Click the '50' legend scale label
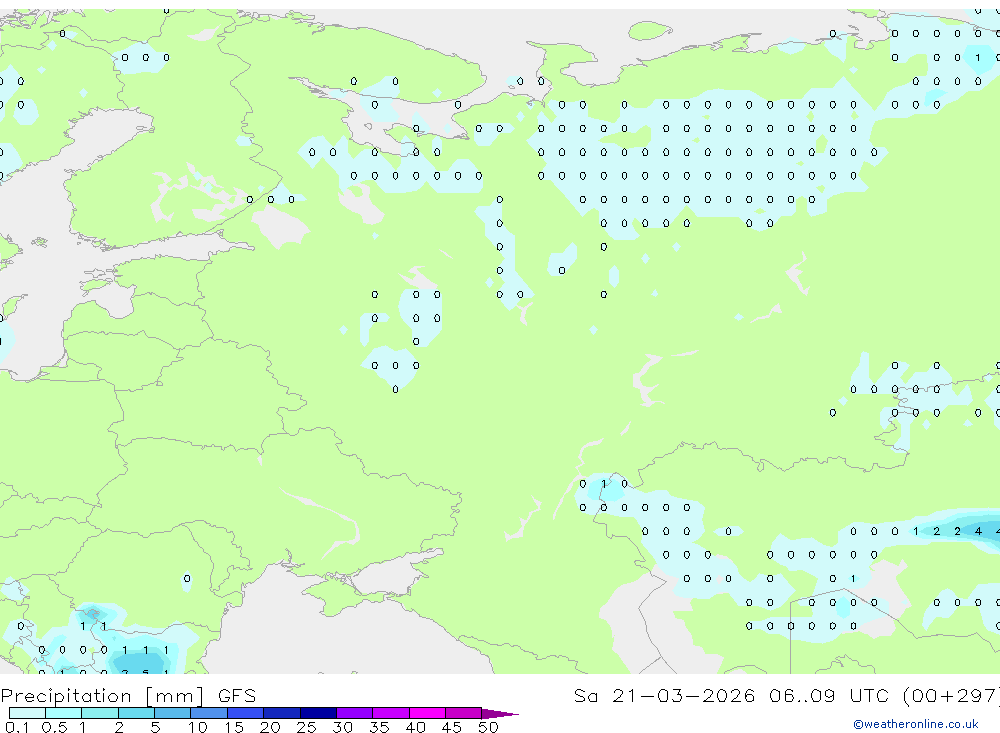 (488, 727)
